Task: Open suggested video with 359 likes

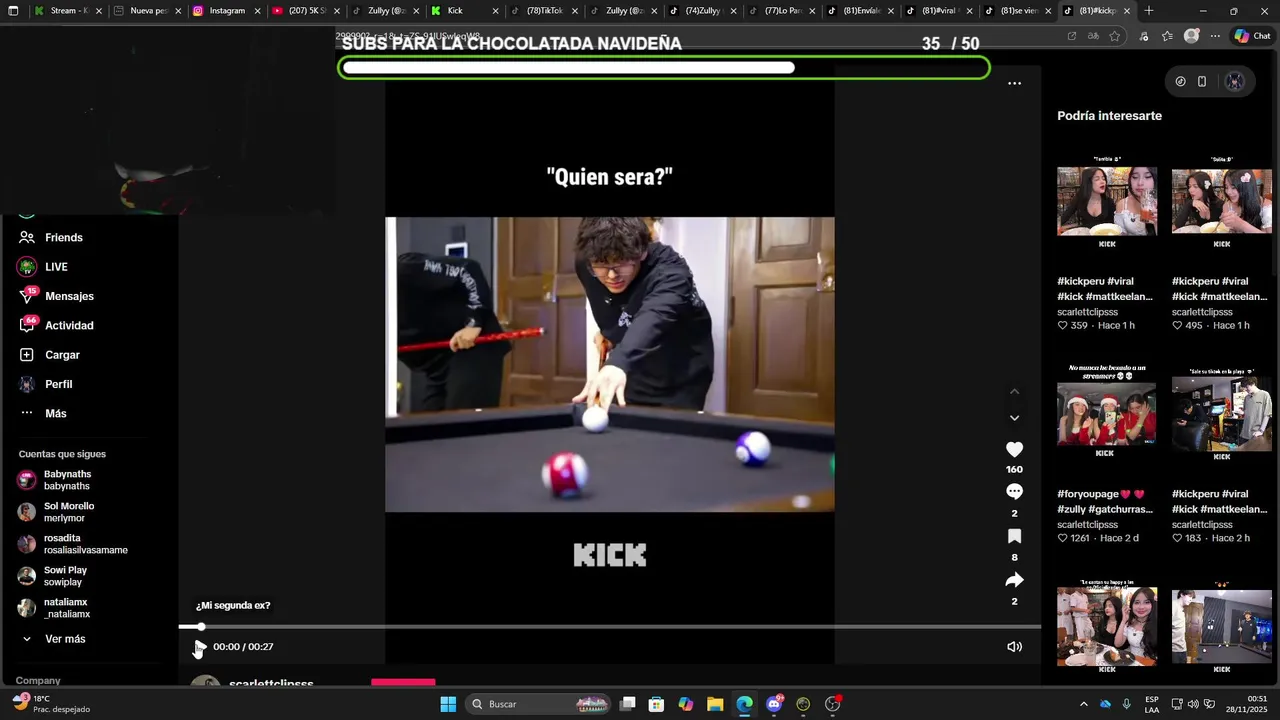Action: 1107,202
